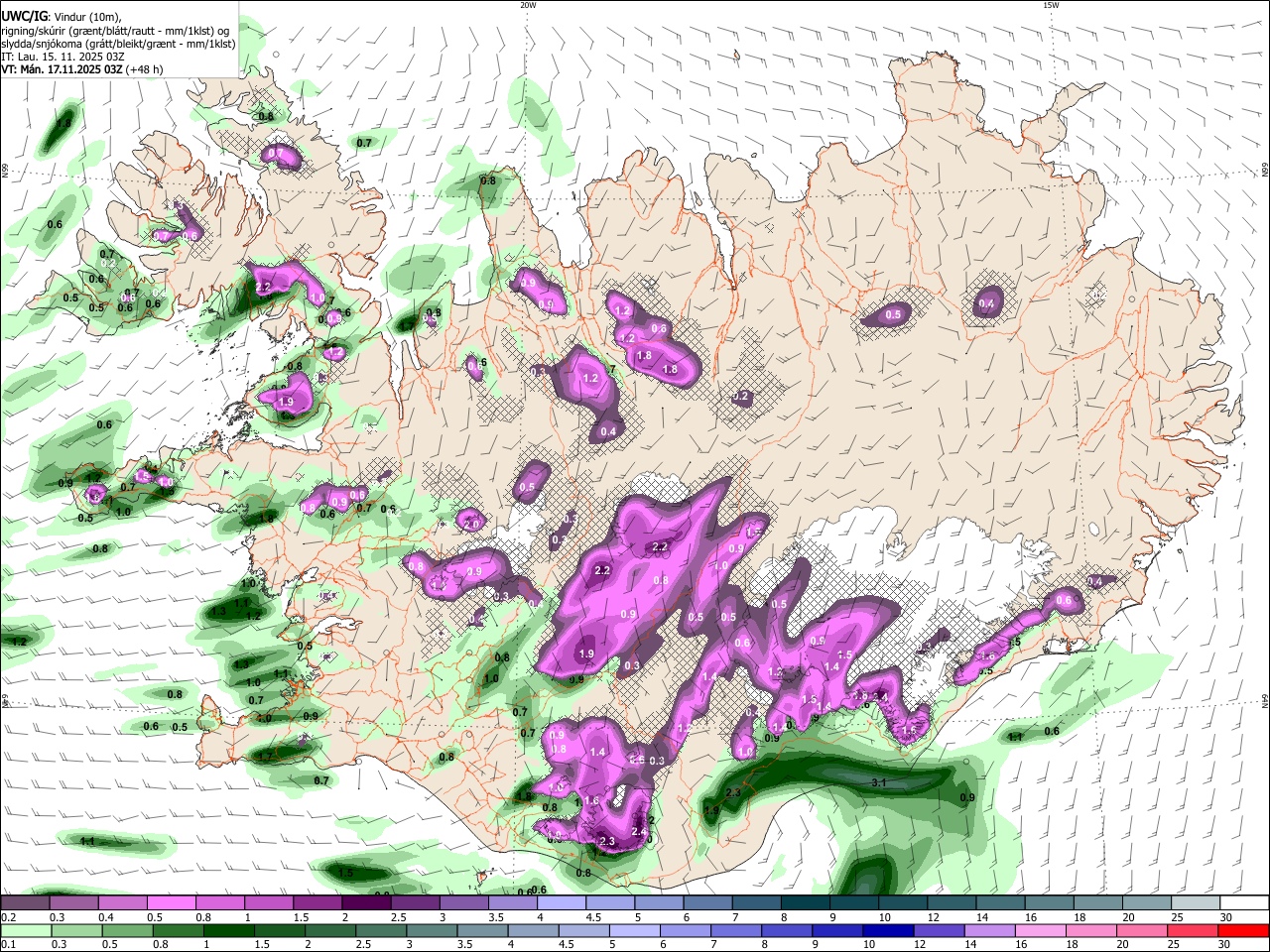Viewport: 1270px width, 952px height.
Task: Select the dark mauve 0.2 legend swatch
Action: (25, 903)
